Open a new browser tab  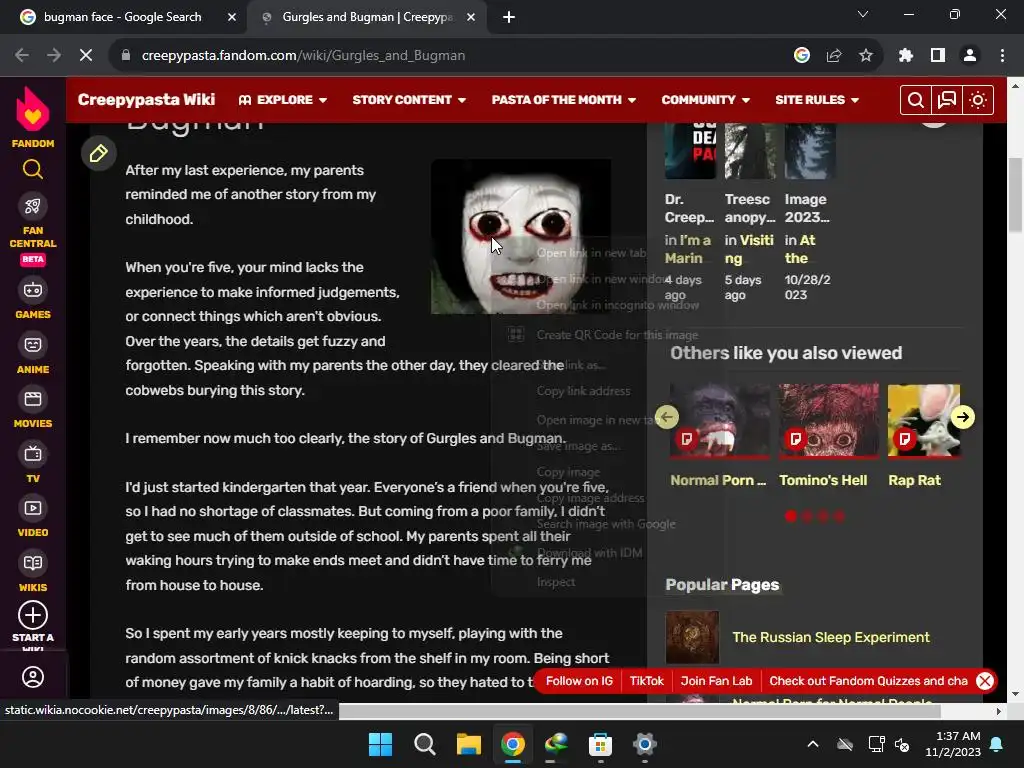509,18
